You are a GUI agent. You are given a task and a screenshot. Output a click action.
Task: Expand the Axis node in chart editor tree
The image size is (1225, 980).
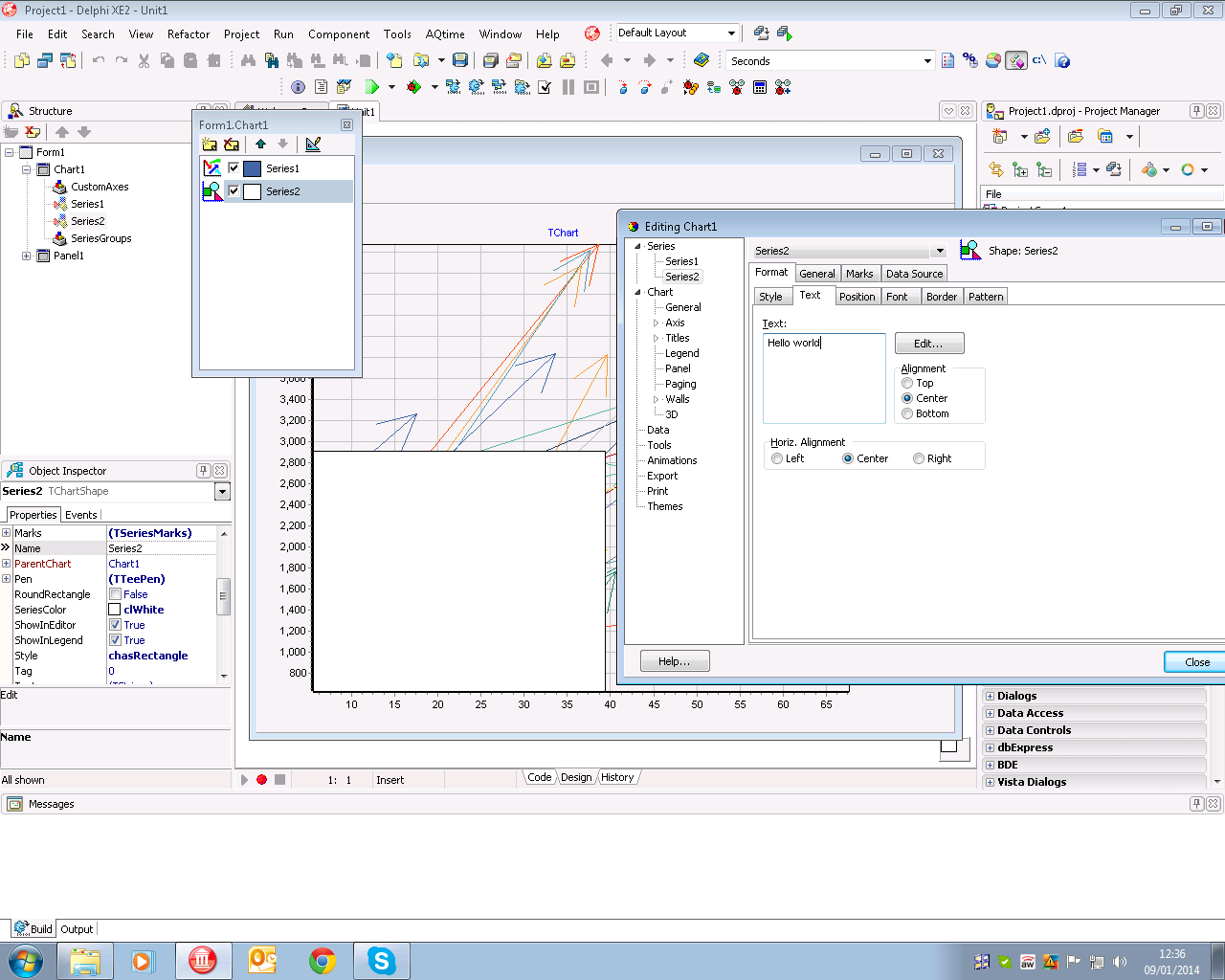[x=656, y=323]
